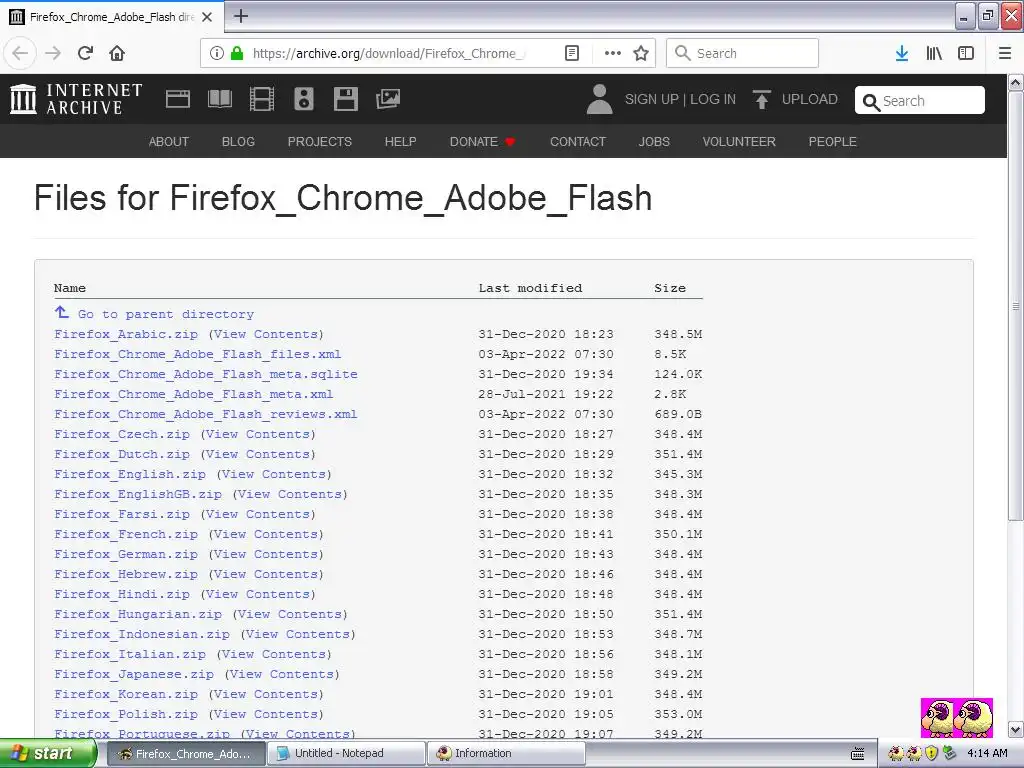Open the Library icon in Firefox toolbar
Image resolution: width=1024 pixels, height=768 pixels.
pos(934,53)
